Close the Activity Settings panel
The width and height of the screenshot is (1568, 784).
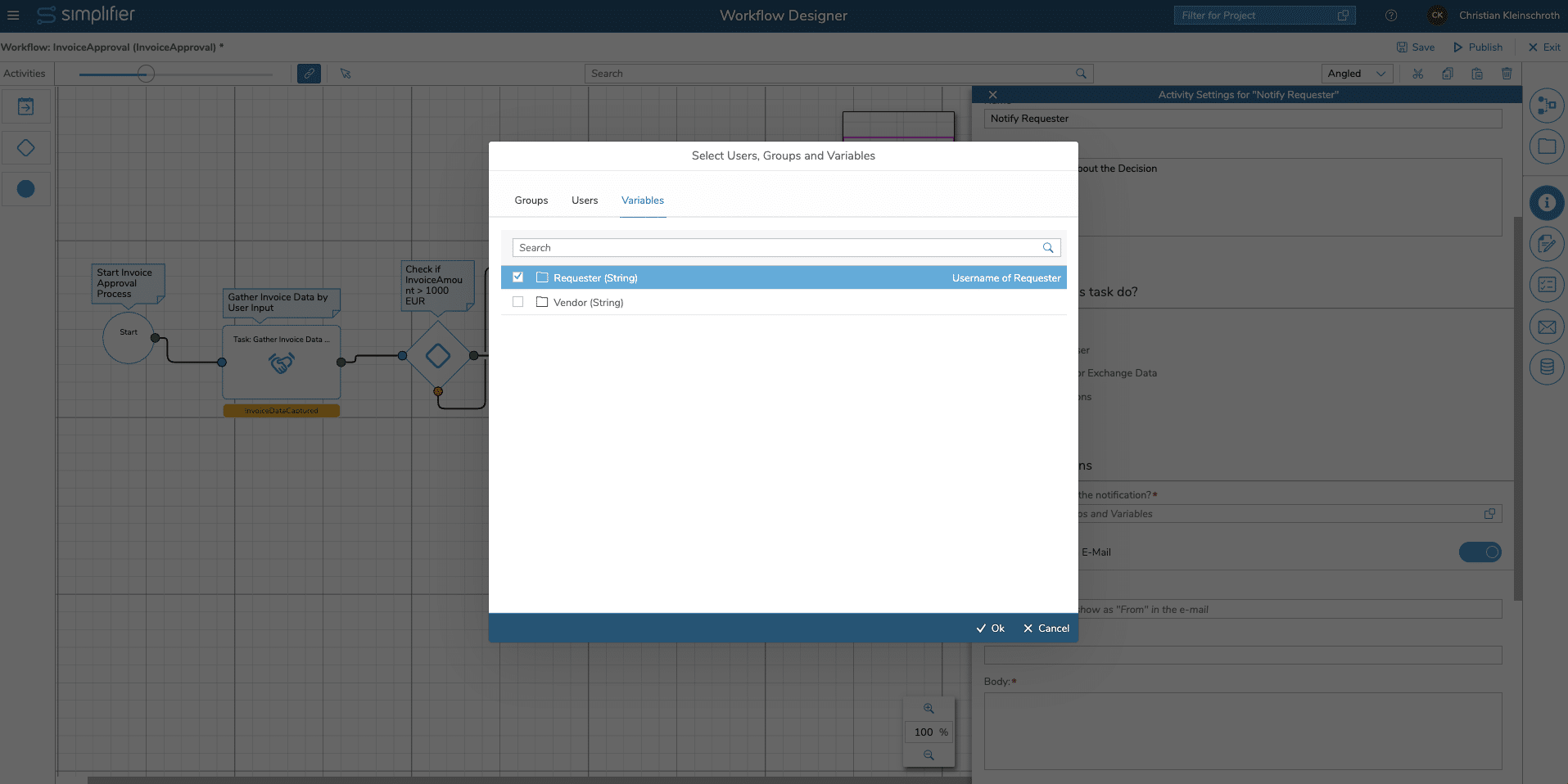pyautogui.click(x=992, y=95)
